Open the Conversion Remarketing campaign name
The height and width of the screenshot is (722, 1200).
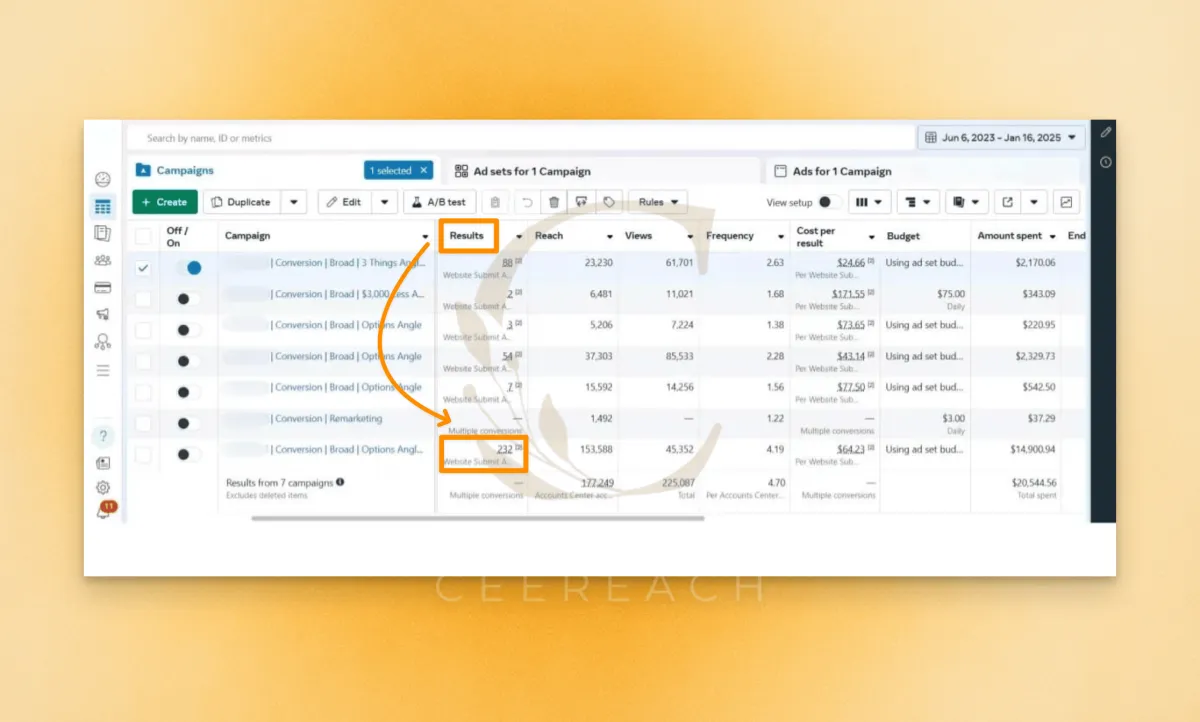coord(327,418)
